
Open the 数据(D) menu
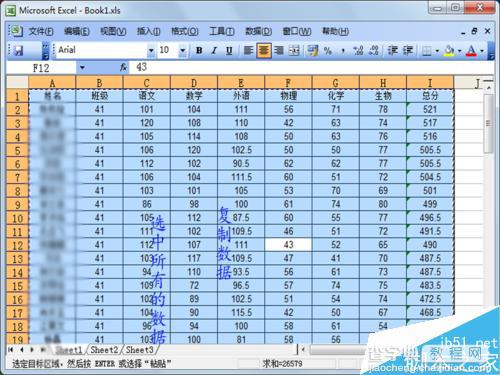[x=259, y=32]
